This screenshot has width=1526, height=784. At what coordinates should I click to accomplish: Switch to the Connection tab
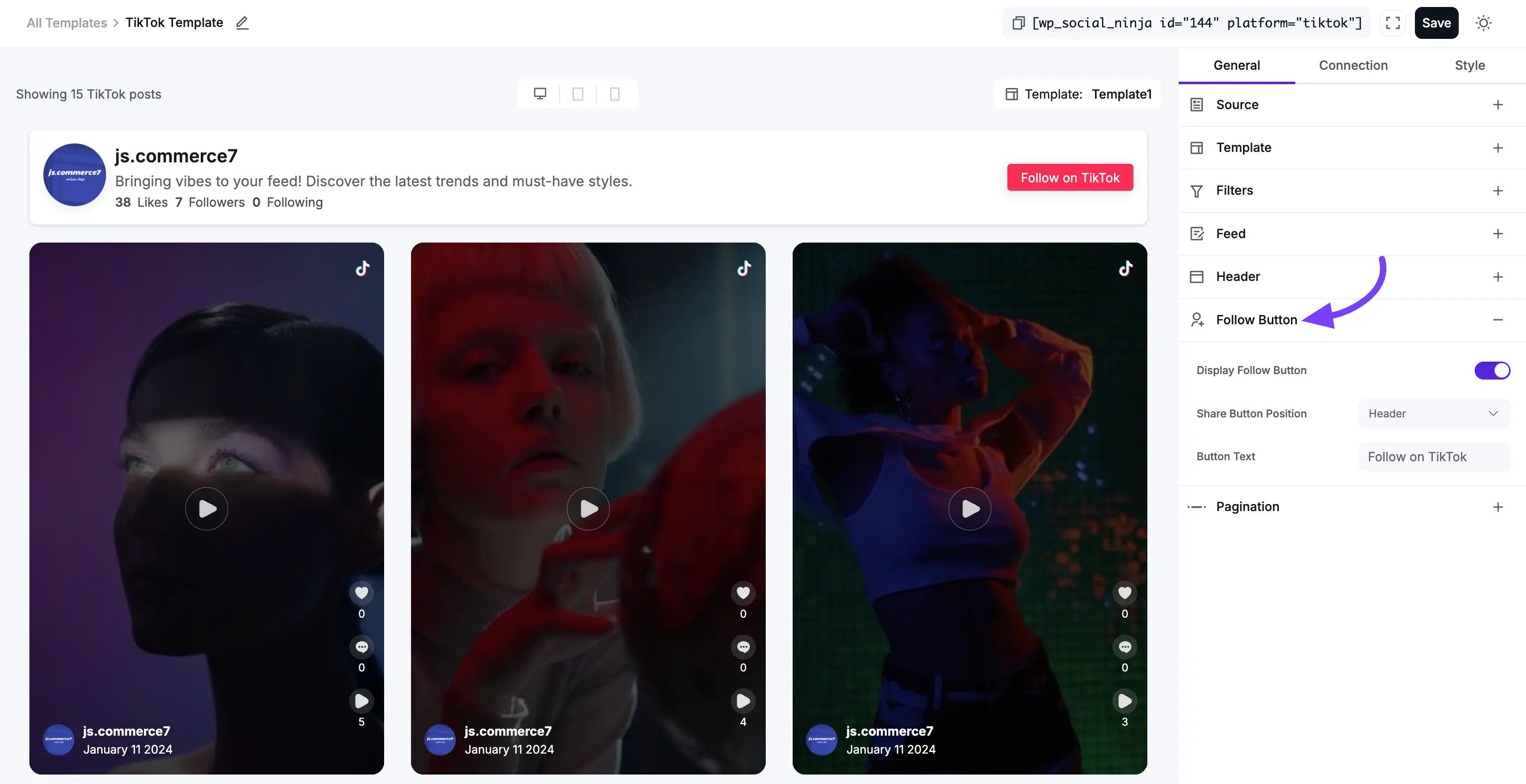[1353, 65]
